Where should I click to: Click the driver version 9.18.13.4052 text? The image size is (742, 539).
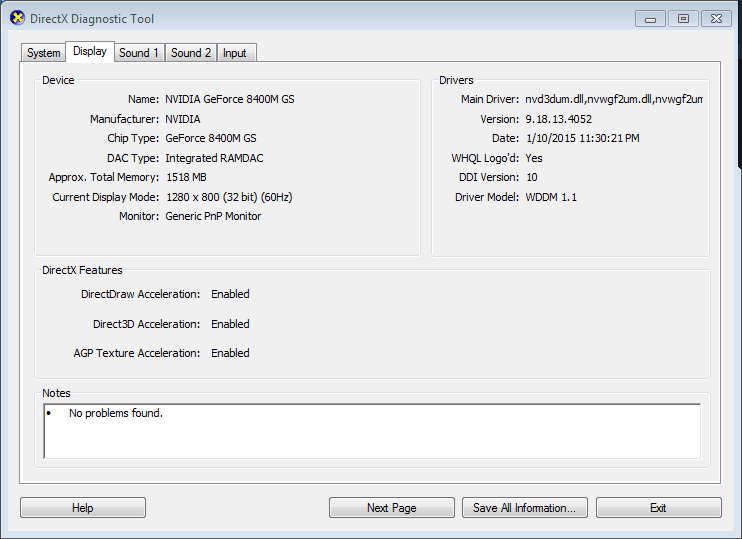565,119
